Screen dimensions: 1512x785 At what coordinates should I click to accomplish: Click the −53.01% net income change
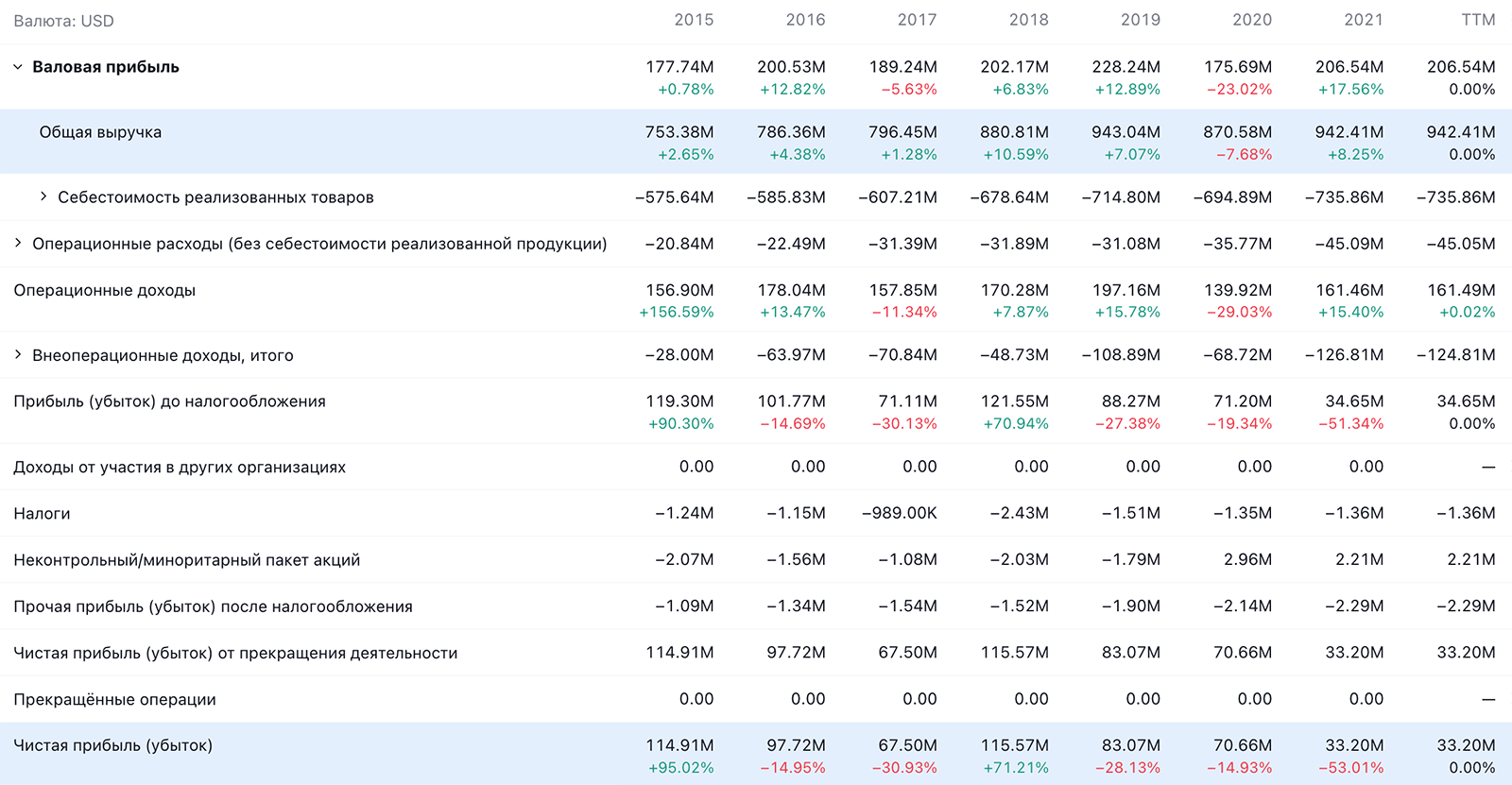pos(1351,768)
